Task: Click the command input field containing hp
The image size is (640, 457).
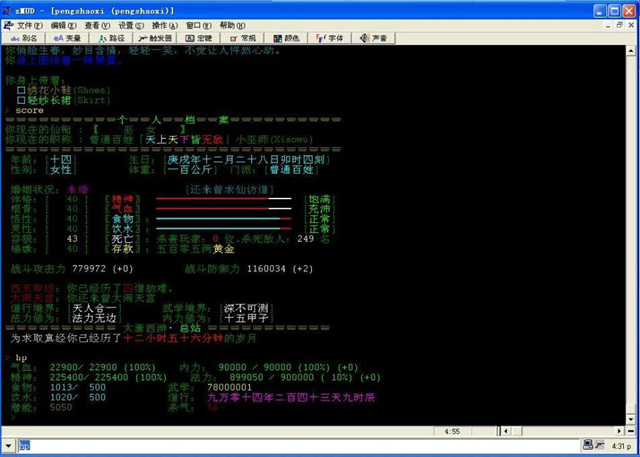Action: [299, 445]
